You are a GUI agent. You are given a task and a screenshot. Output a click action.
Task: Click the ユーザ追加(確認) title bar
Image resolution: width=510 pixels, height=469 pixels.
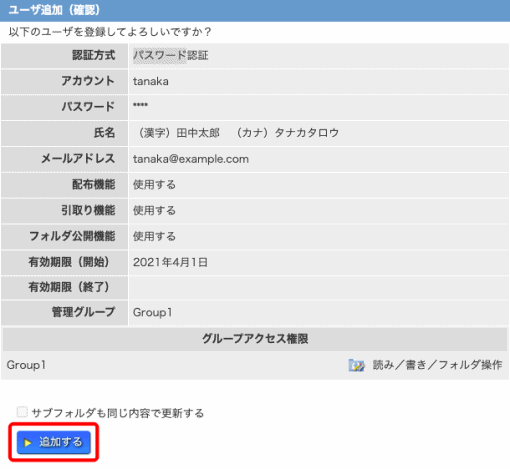(255, 10)
